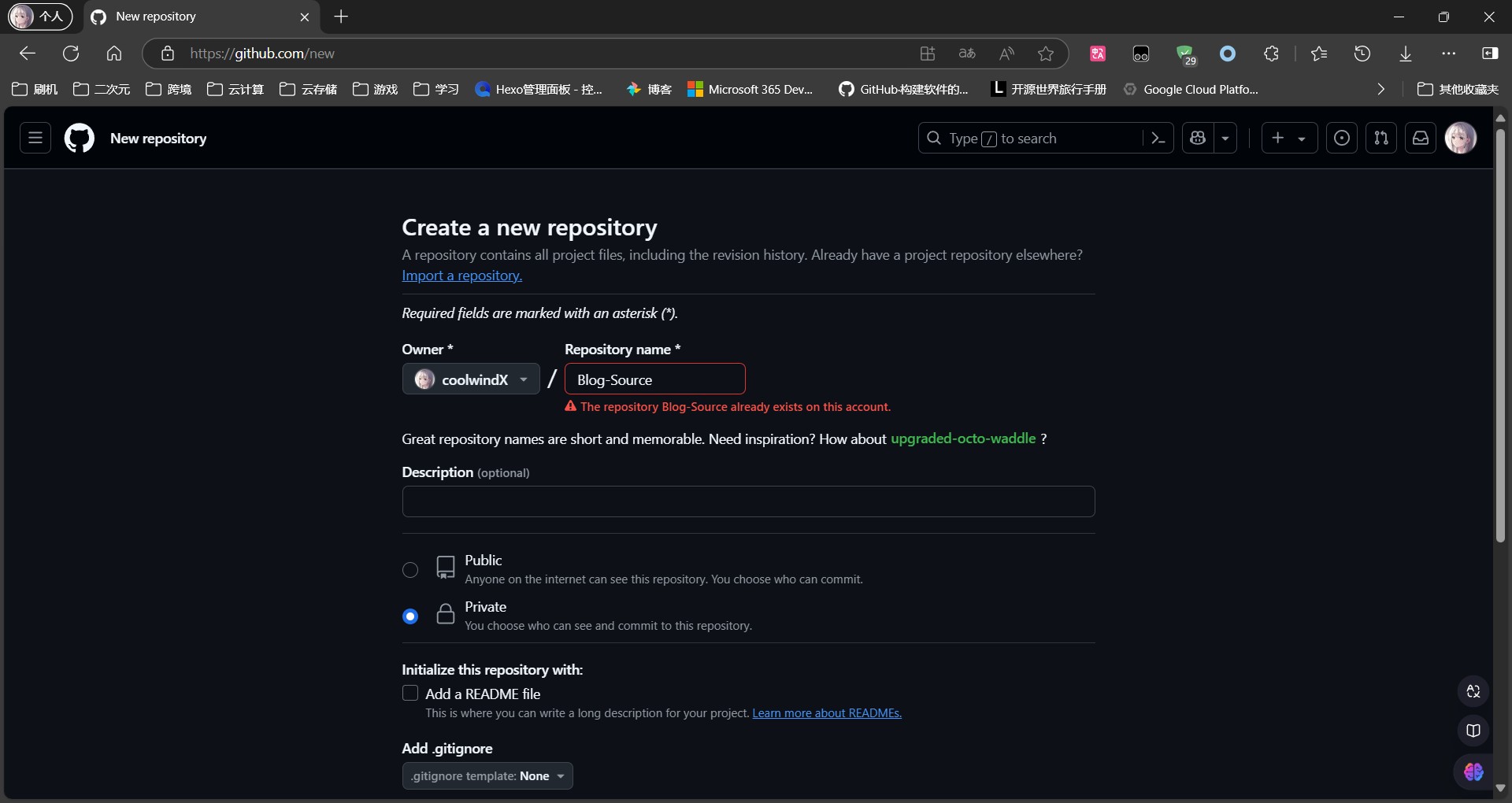Click the address bar URL github.com/new
The width and height of the screenshot is (1512, 803).
262,54
